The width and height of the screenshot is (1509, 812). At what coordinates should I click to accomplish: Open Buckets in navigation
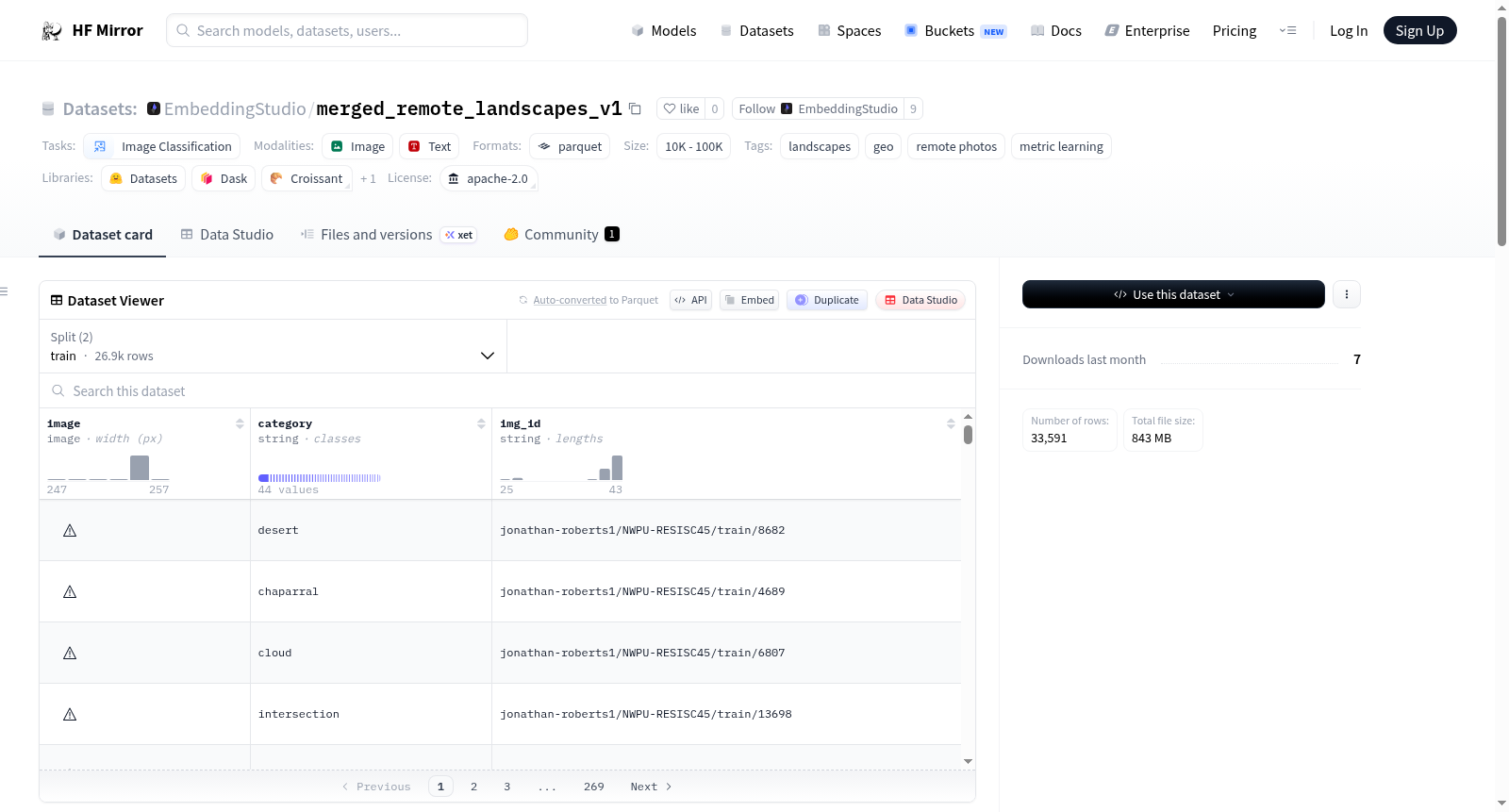pyautogui.click(x=955, y=31)
